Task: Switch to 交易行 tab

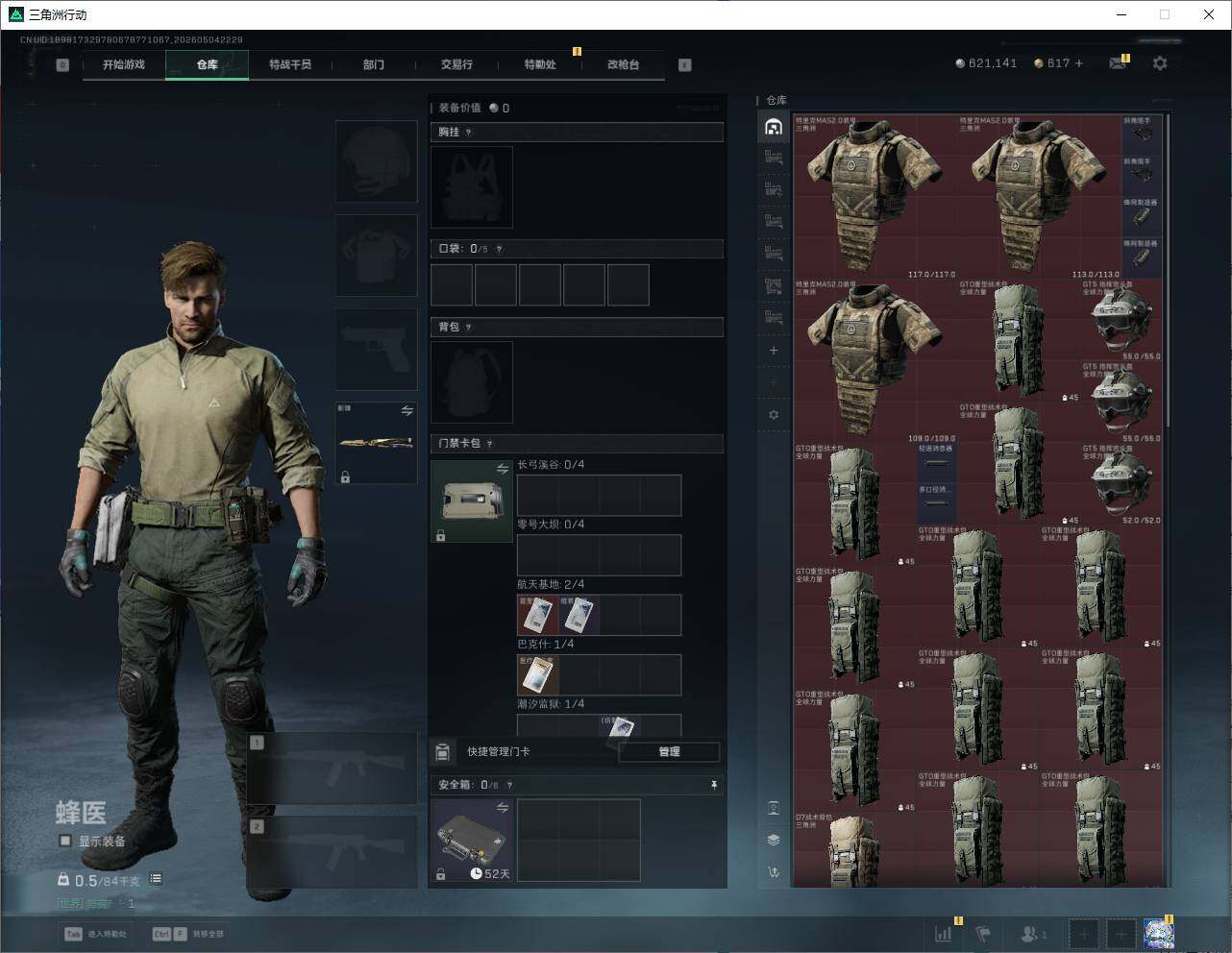Action: (456, 65)
